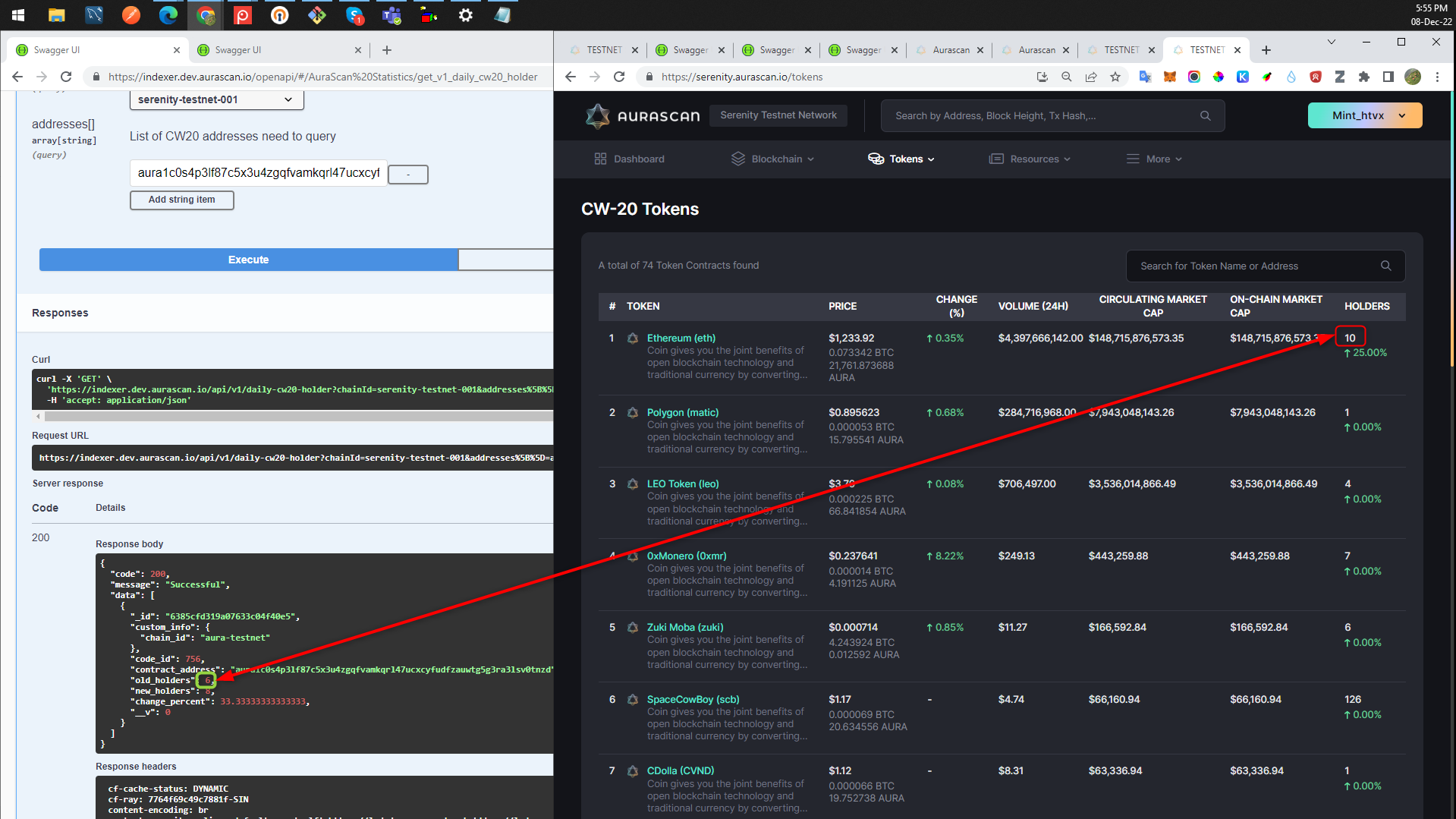Open the Ethereum (eth) token link
This screenshot has width=1456, height=819.
681,338
